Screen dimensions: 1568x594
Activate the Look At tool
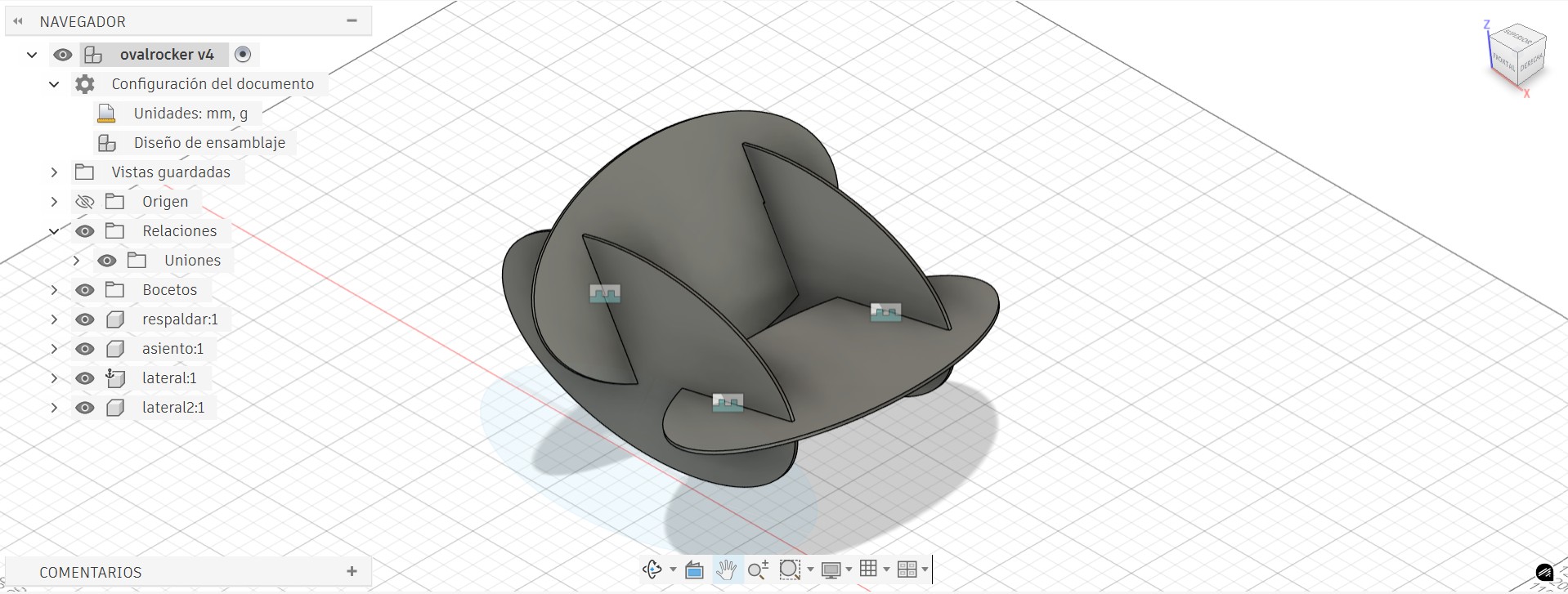pyautogui.click(x=694, y=569)
